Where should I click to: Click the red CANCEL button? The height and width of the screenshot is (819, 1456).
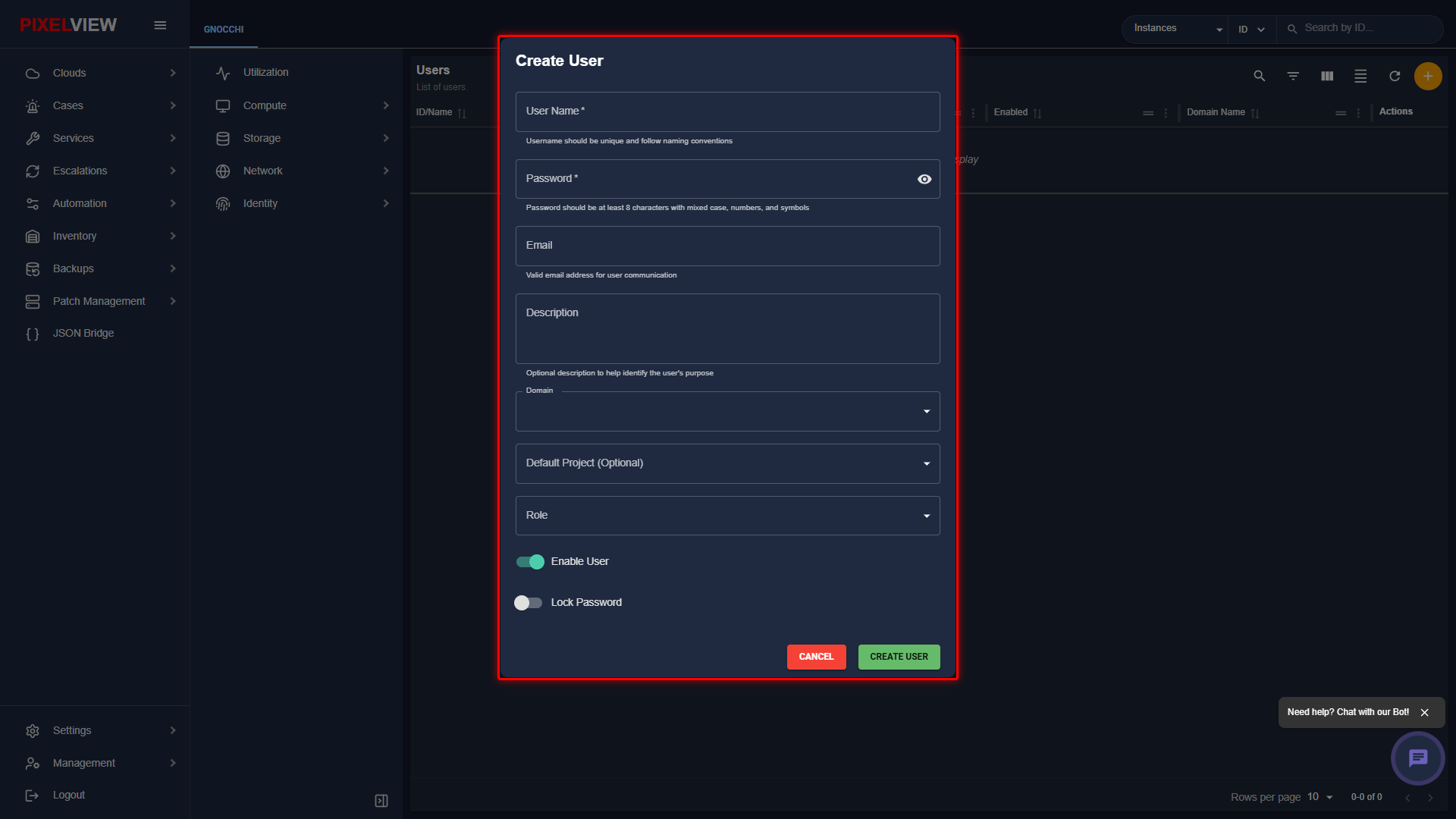(816, 657)
